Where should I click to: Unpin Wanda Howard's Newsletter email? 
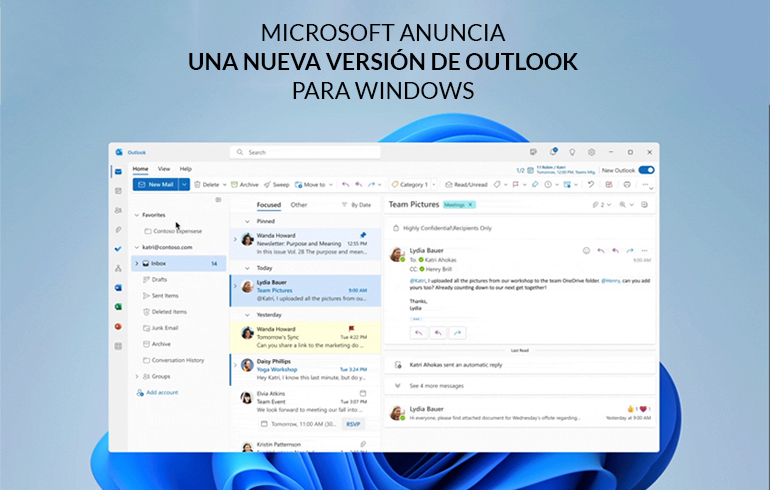click(x=363, y=235)
